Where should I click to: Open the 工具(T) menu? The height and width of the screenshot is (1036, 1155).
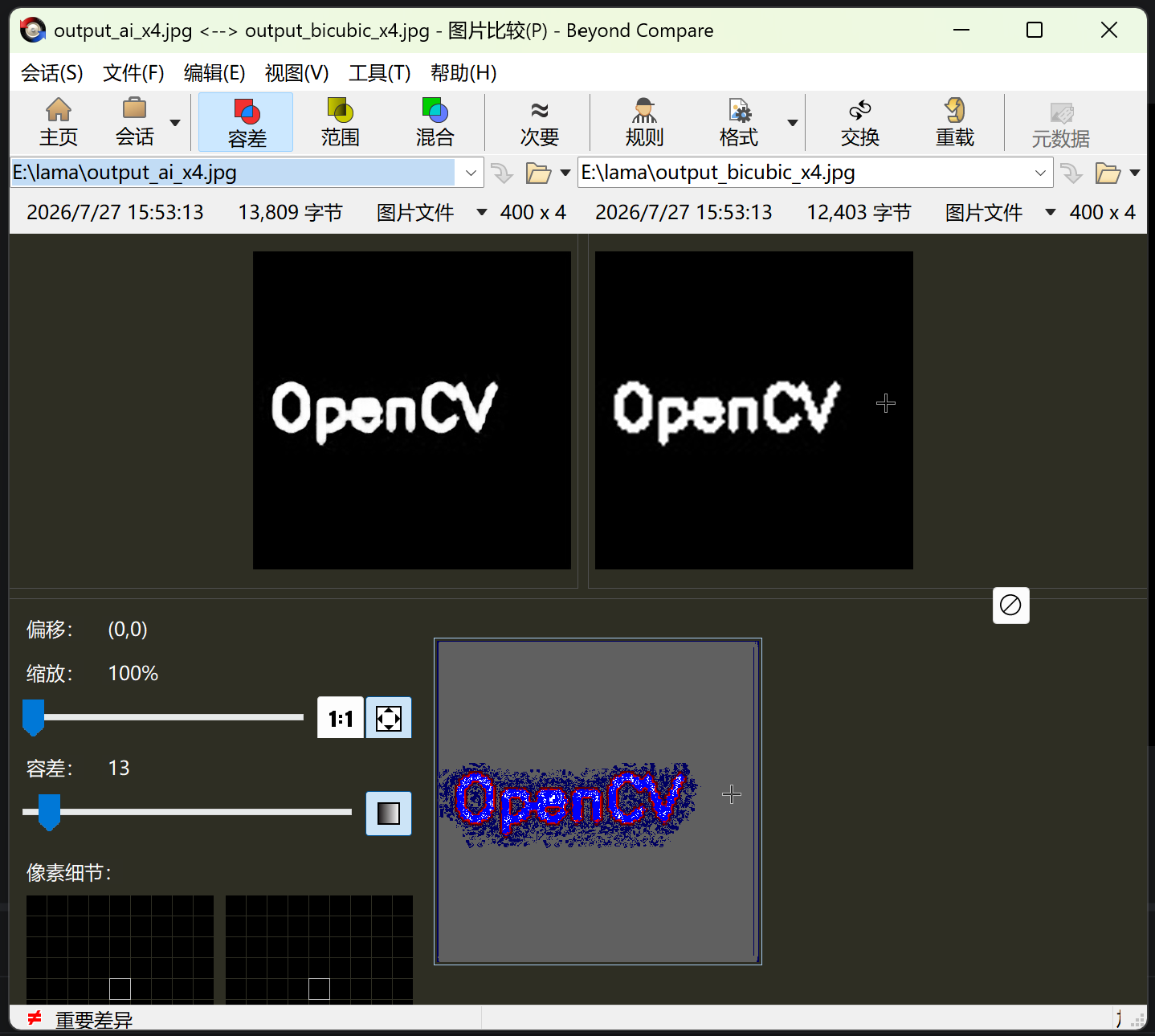click(x=379, y=73)
